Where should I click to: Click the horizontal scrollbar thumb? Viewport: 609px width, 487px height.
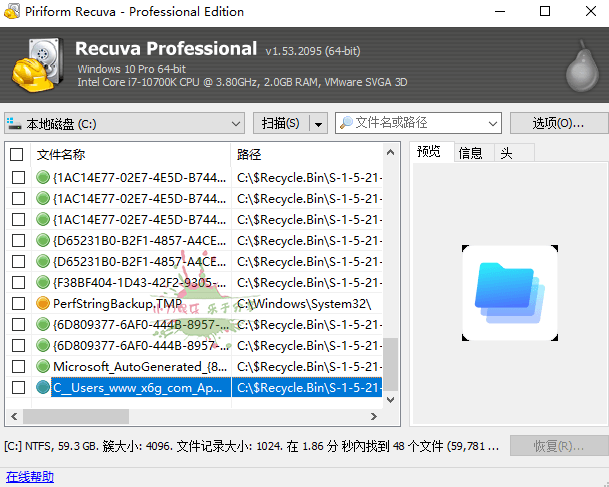pyautogui.click(x=76, y=417)
